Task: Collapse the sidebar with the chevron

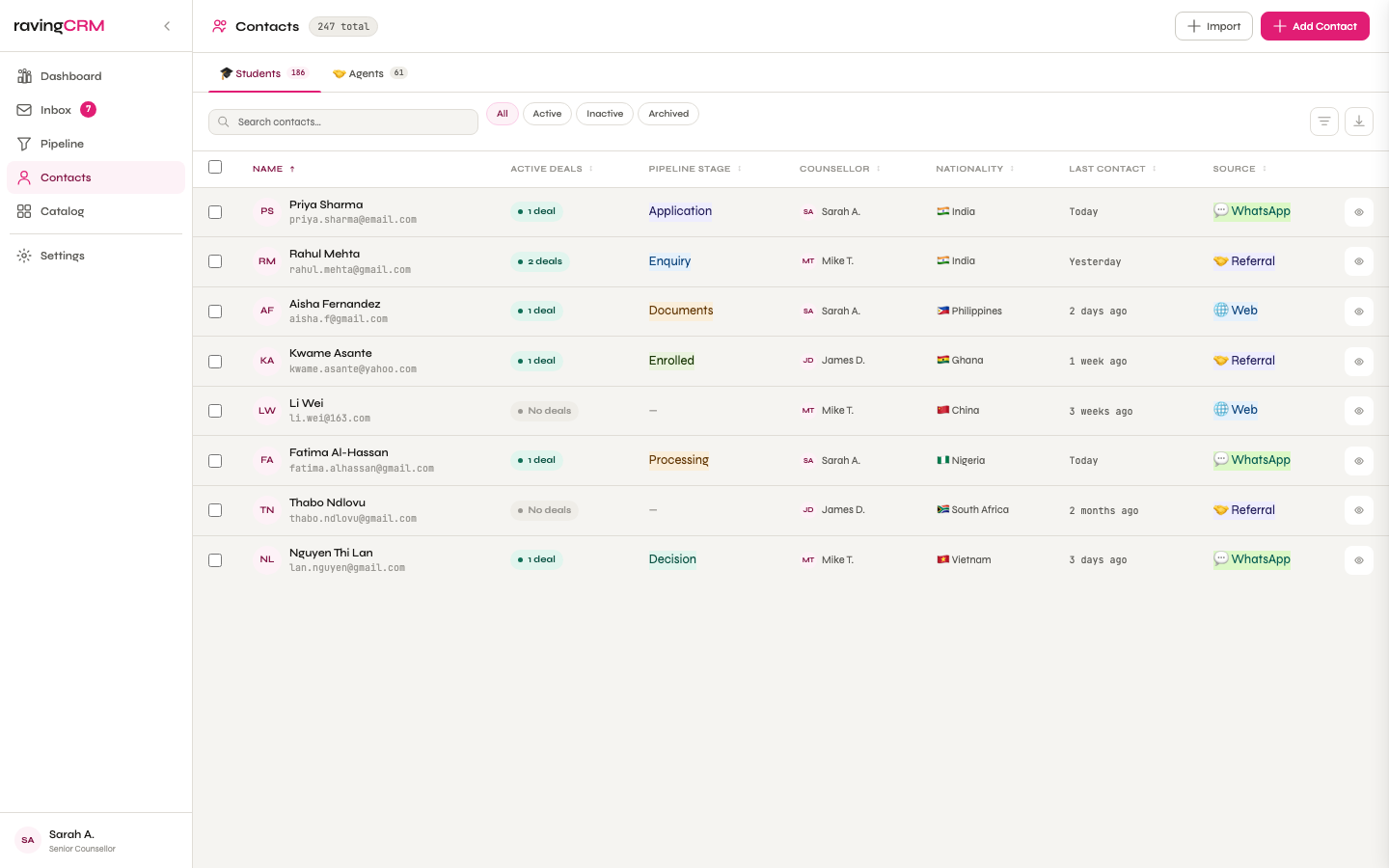Action: (167, 26)
